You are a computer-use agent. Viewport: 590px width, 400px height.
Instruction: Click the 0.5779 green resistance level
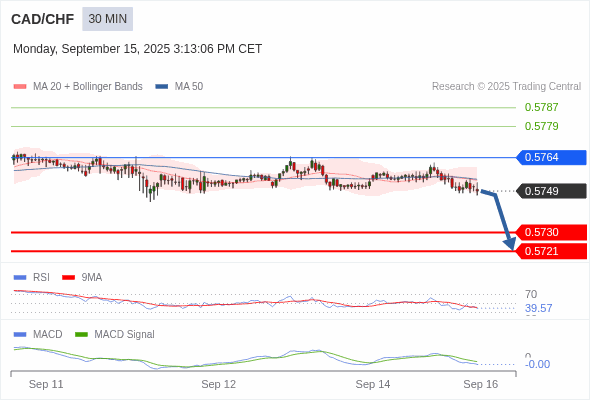pos(541,126)
